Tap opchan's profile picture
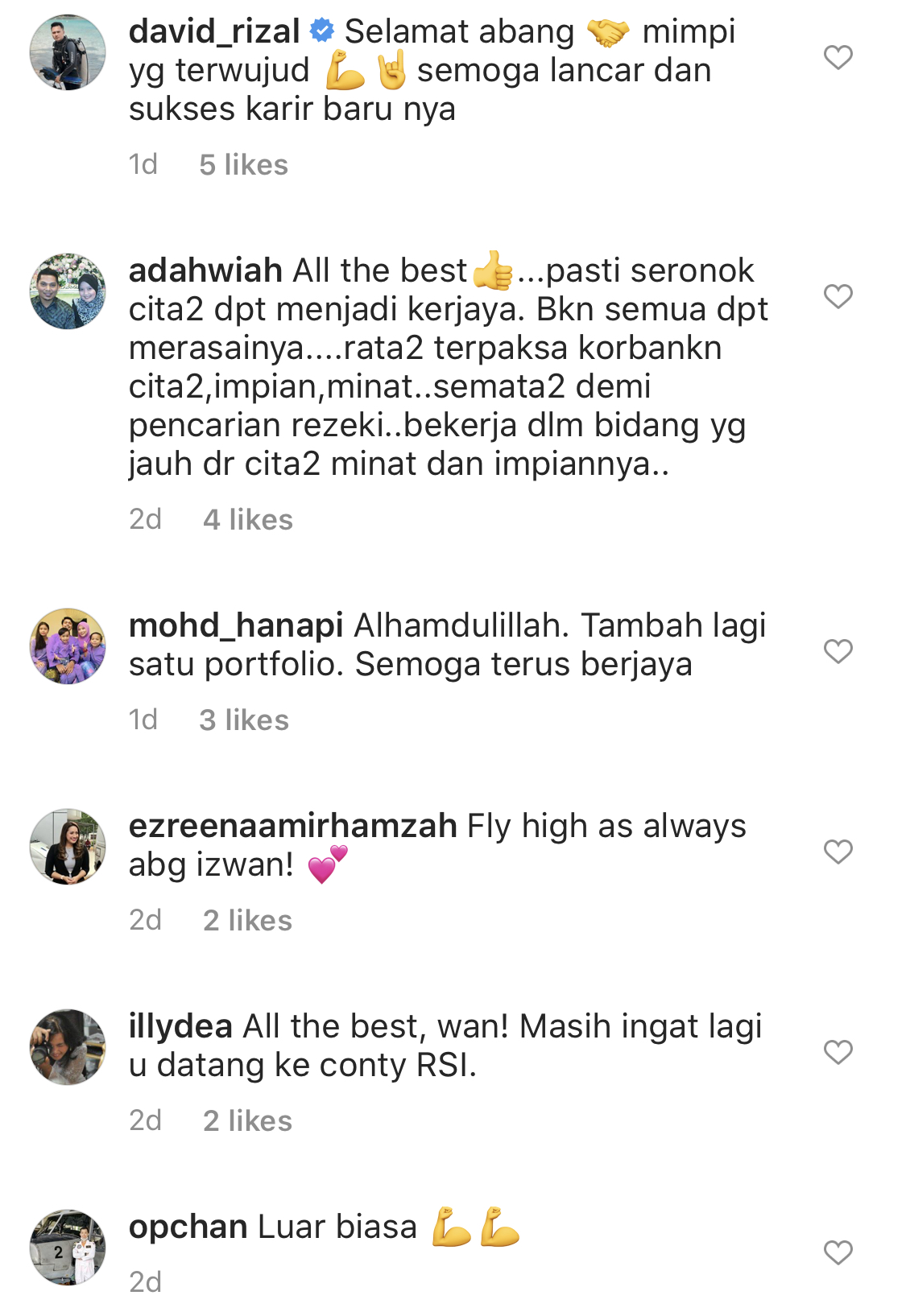Image resolution: width=906 pixels, height=1316 pixels. [x=68, y=1248]
